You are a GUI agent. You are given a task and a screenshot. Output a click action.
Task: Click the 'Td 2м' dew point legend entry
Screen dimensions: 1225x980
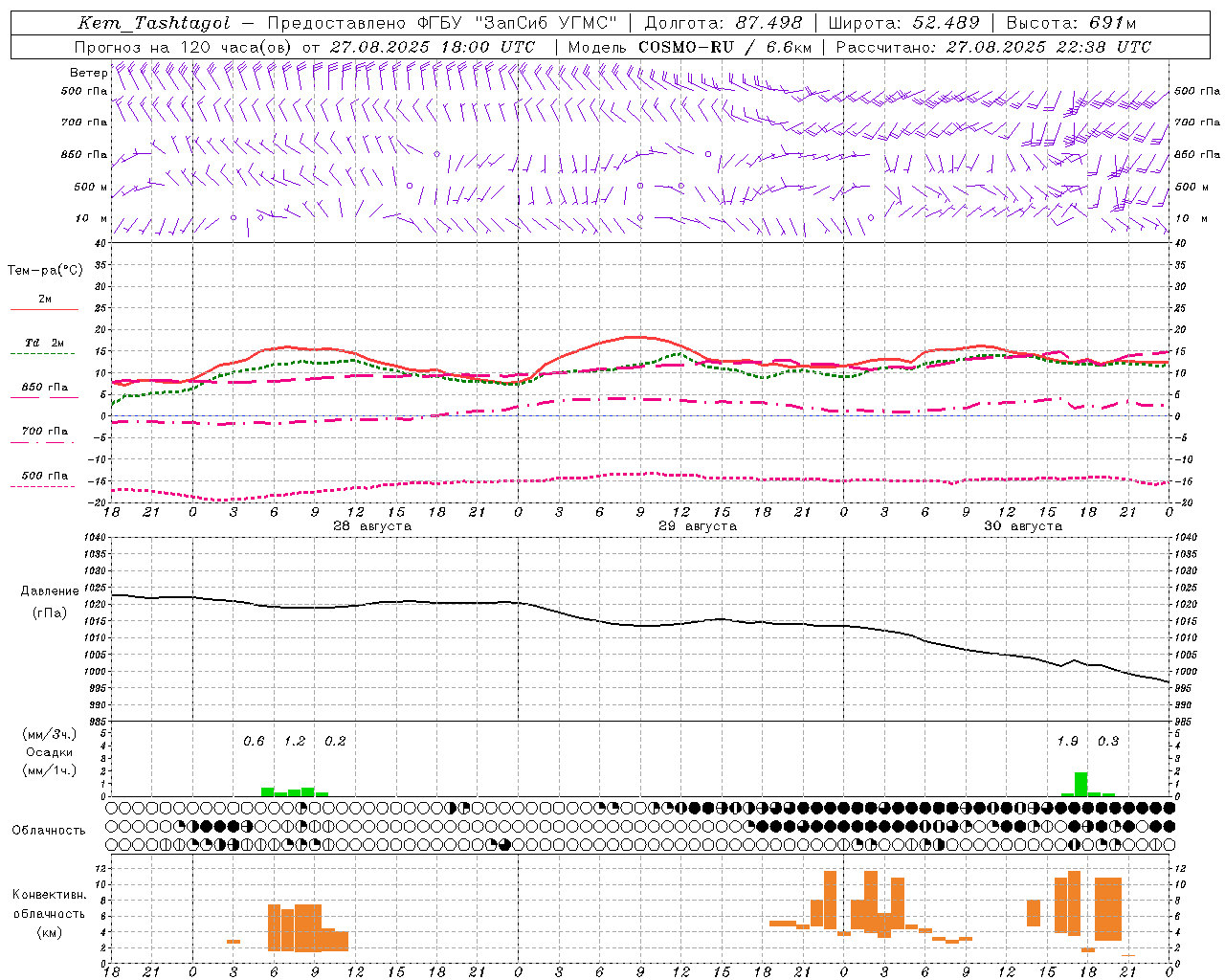pos(45,343)
